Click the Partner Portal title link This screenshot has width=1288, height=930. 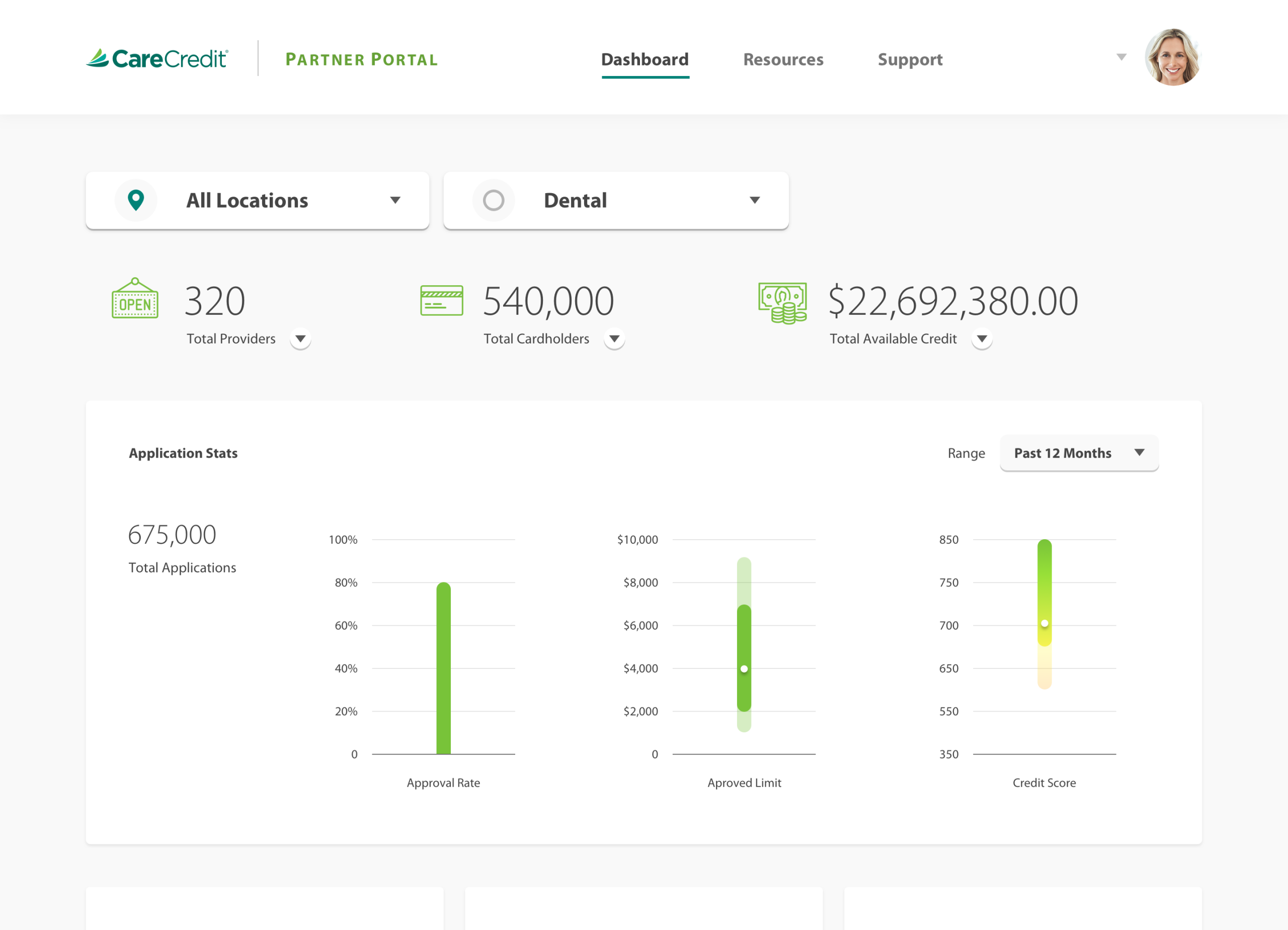pos(362,60)
